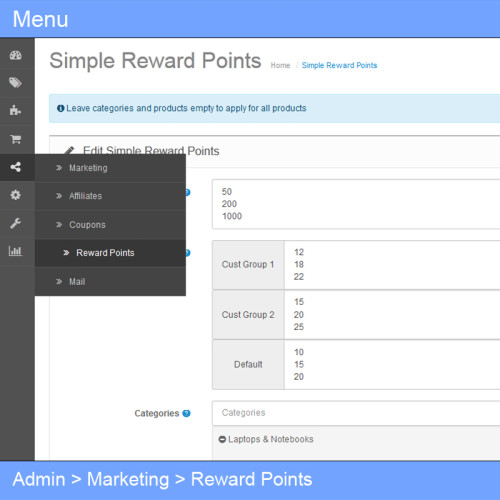The image size is (500, 500).
Task: Open the Catalog tags icon
Action: click(15, 82)
